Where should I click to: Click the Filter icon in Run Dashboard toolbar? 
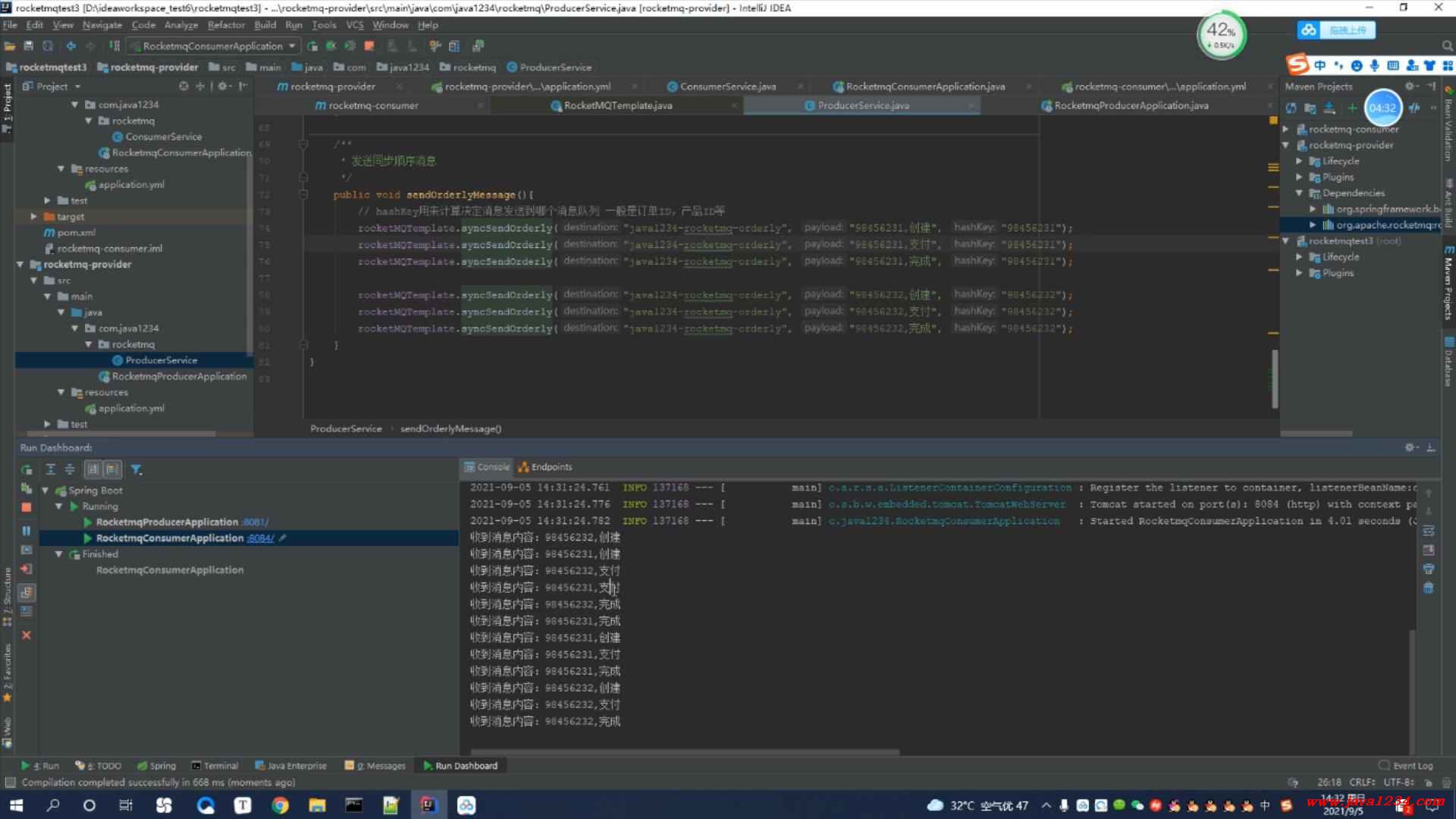136,470
